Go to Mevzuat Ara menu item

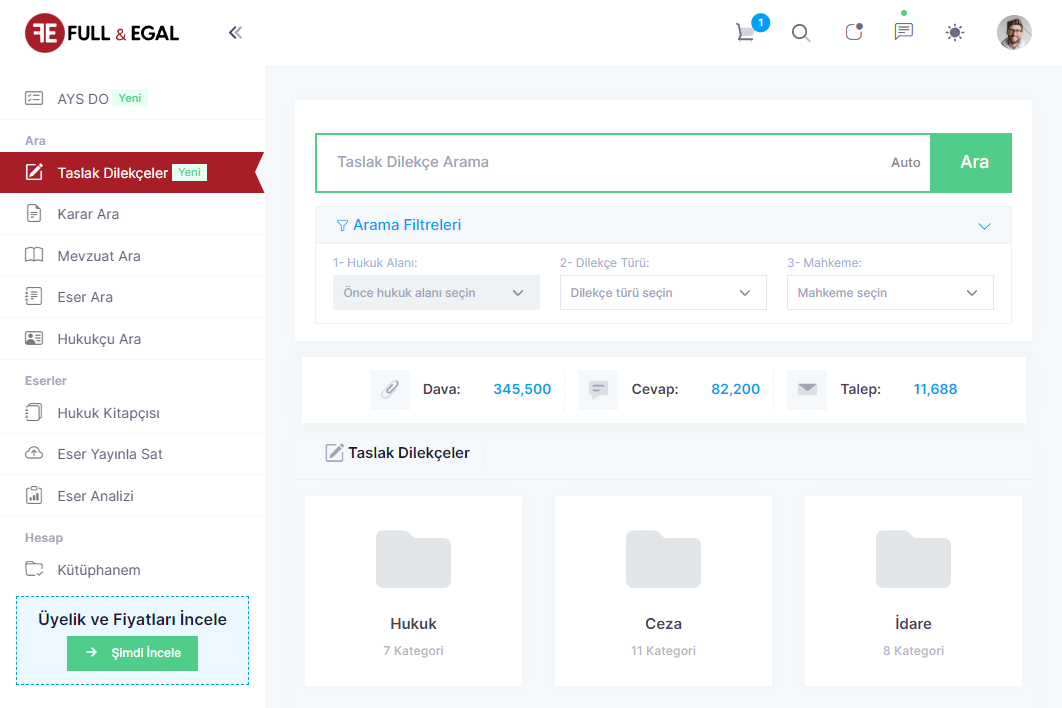[x=99, y=256]
